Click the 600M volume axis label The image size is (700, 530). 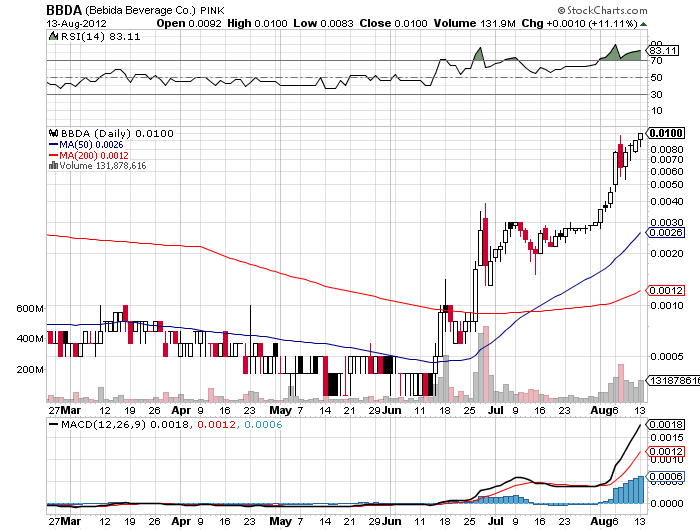click(30, 309)
